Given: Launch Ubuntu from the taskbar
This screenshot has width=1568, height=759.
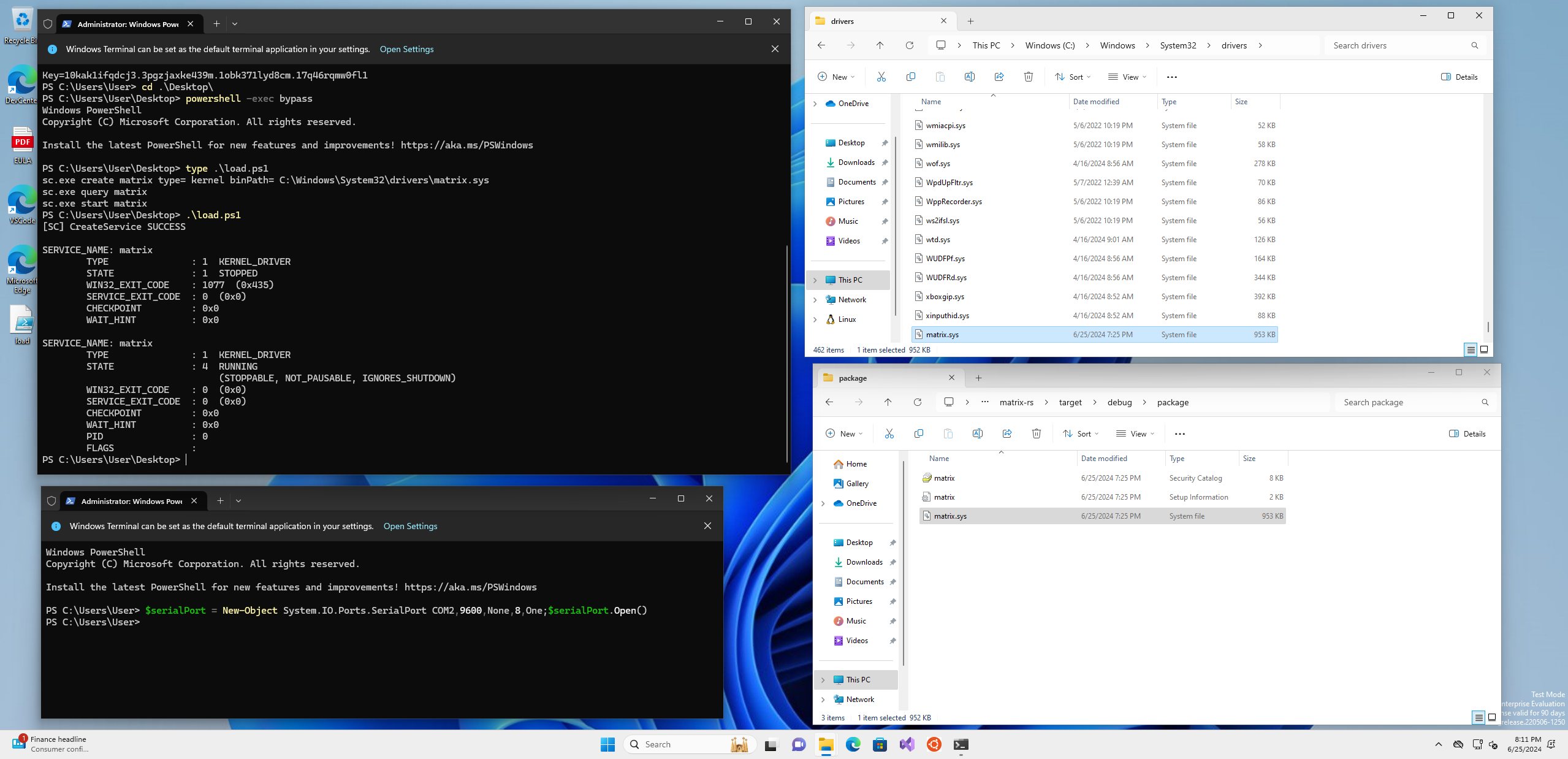Looking at the screenshot, I should click(934, 744).
